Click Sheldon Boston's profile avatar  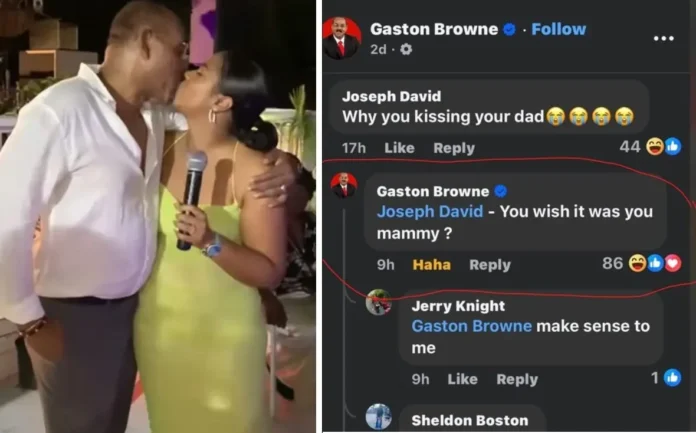[378, 416]
